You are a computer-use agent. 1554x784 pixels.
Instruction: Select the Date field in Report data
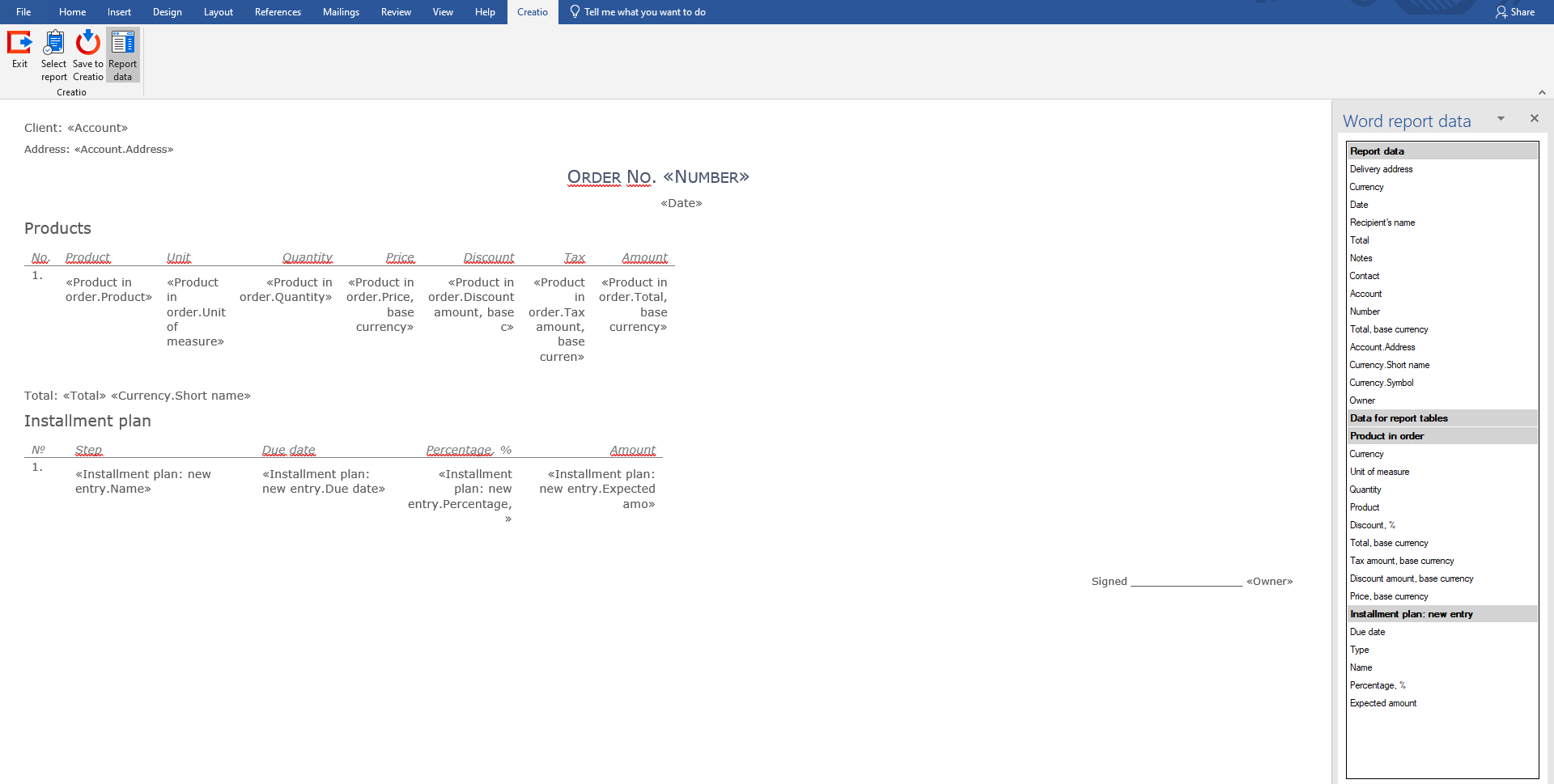coord(1358,204)
